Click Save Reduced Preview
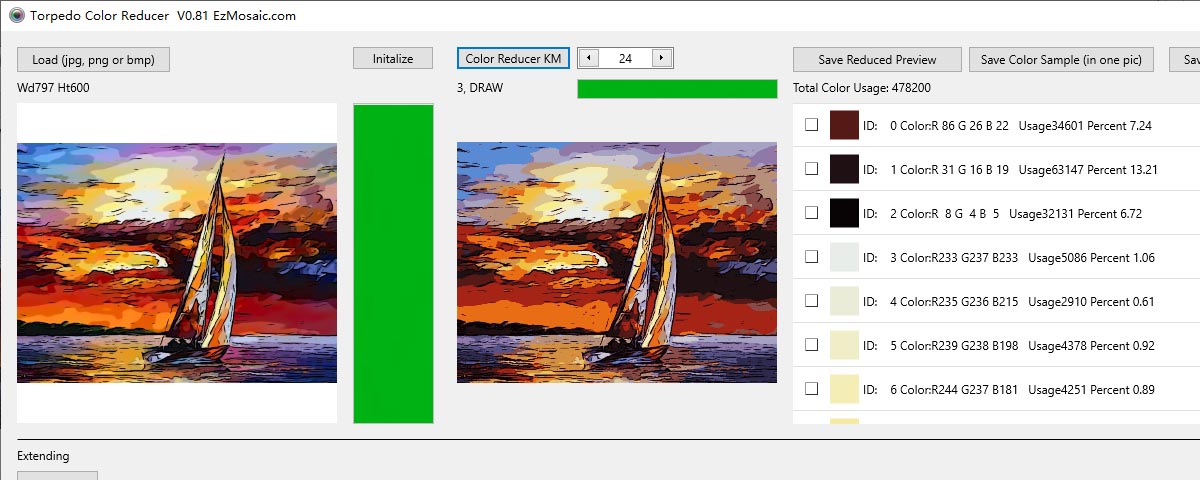 click(878, 60)
